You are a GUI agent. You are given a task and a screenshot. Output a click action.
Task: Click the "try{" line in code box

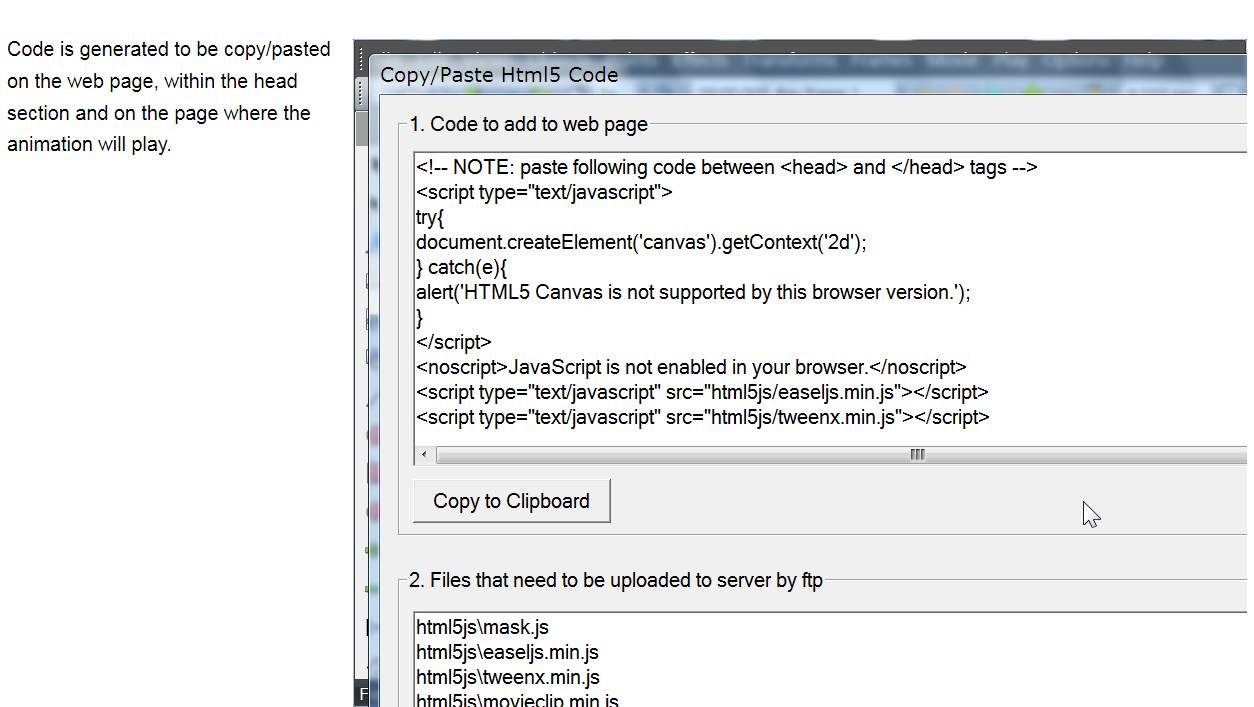point(430,217)
